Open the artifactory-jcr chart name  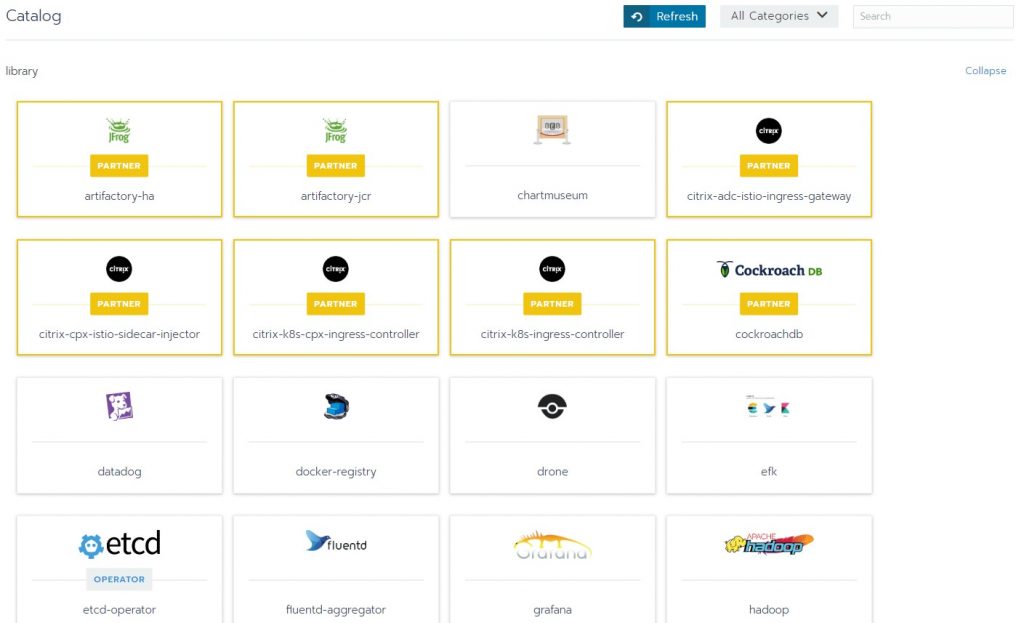pyautogui.click(x=336, y=196)
